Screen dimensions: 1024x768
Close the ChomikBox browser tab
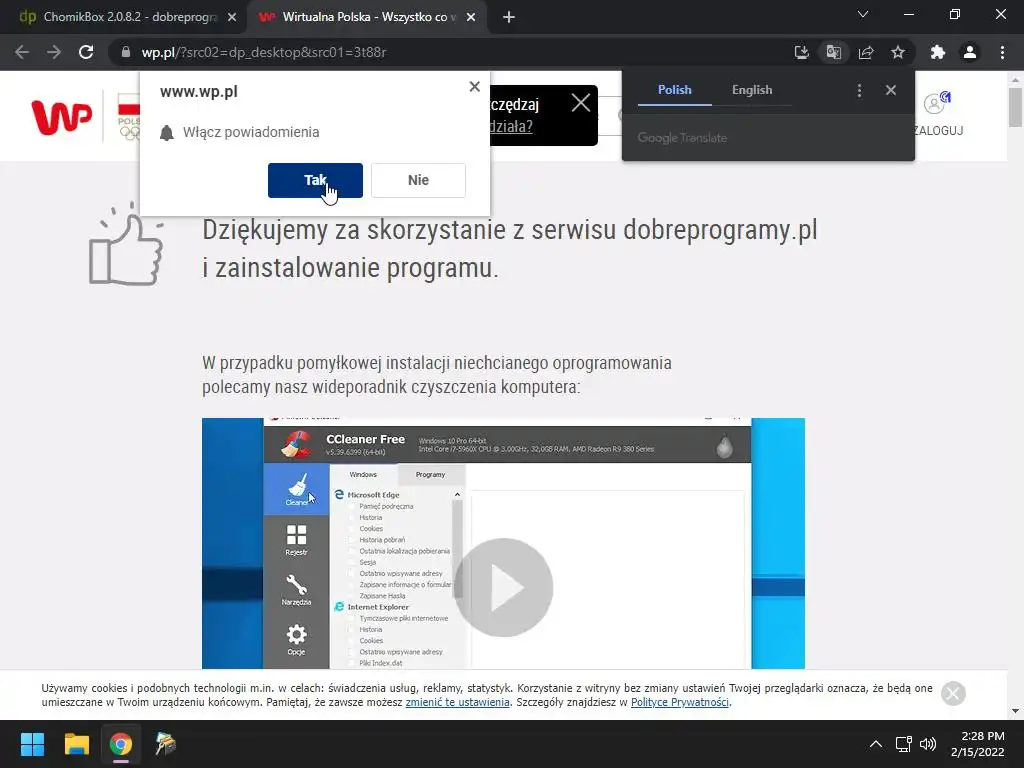[x=232, y=17]
